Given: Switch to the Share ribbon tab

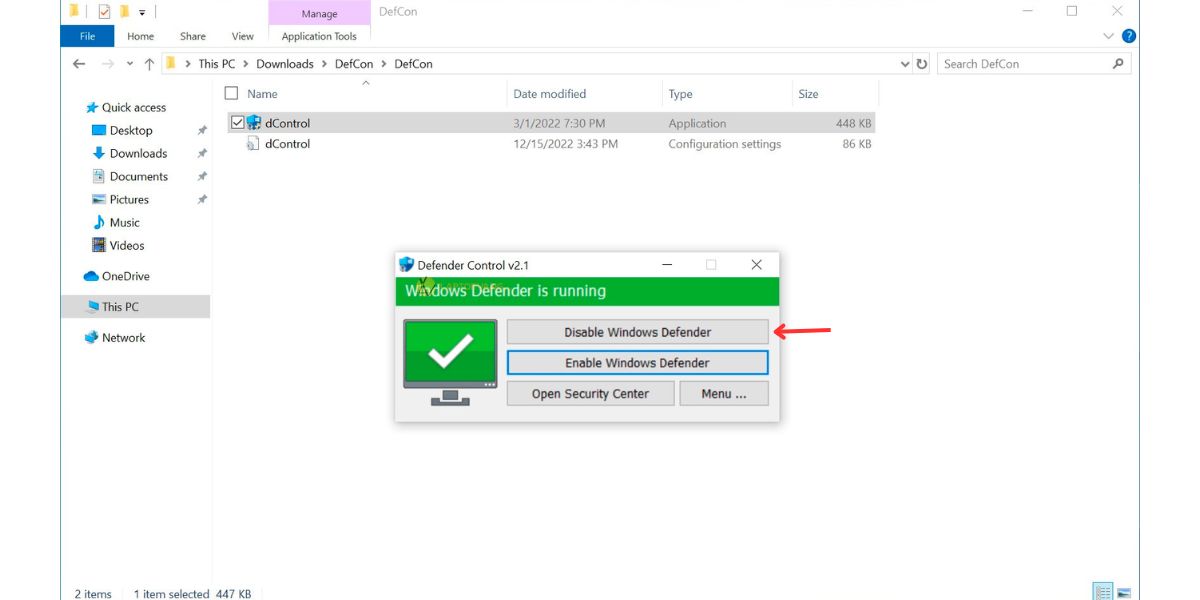Looking at the screenshot, I should [193, 36].
